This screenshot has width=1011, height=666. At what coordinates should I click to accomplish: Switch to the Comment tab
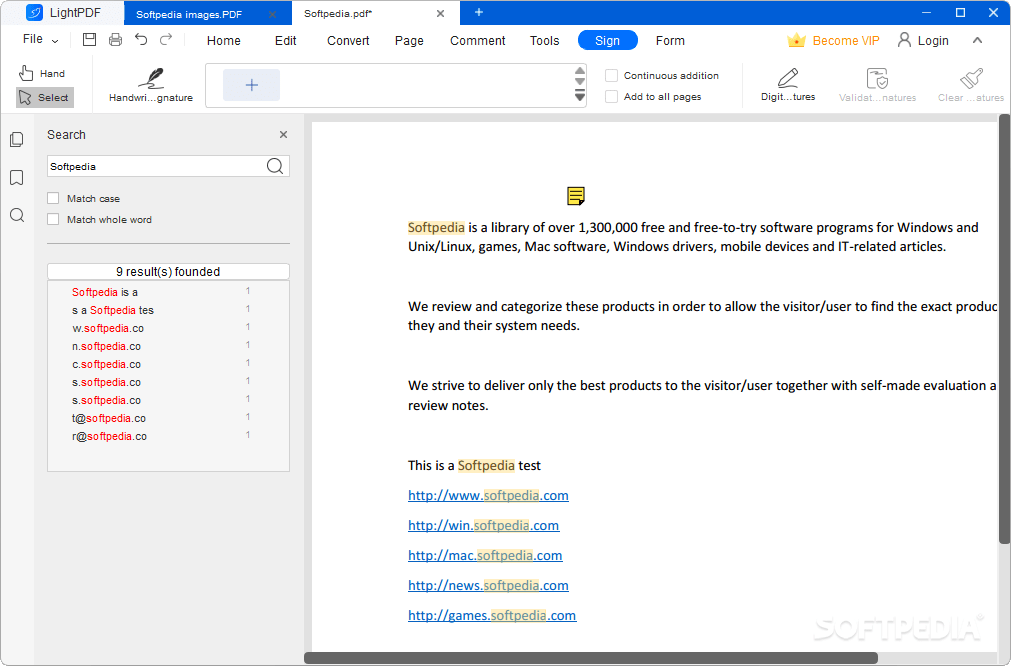(x=477, y=41)
